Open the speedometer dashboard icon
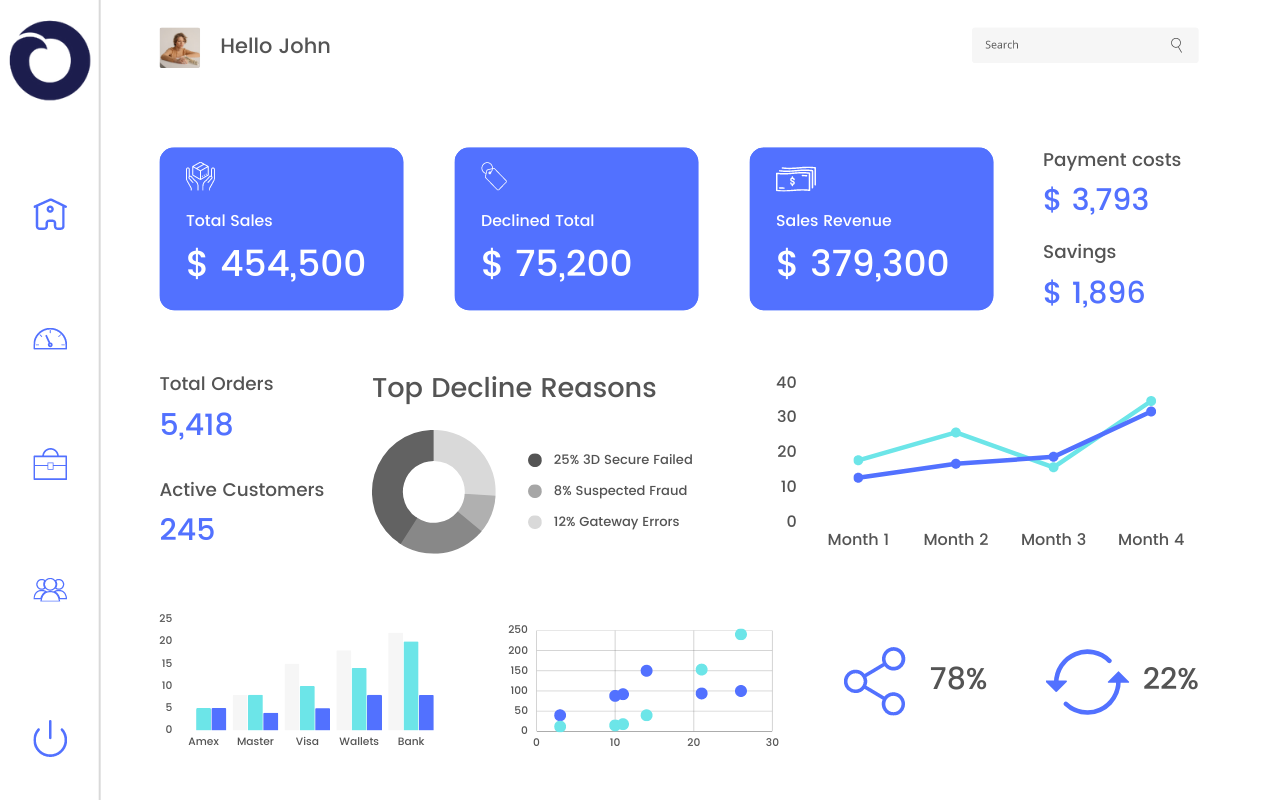This screenshot has height=800, width=1280. pyautogui.click(x=50, y=339)
